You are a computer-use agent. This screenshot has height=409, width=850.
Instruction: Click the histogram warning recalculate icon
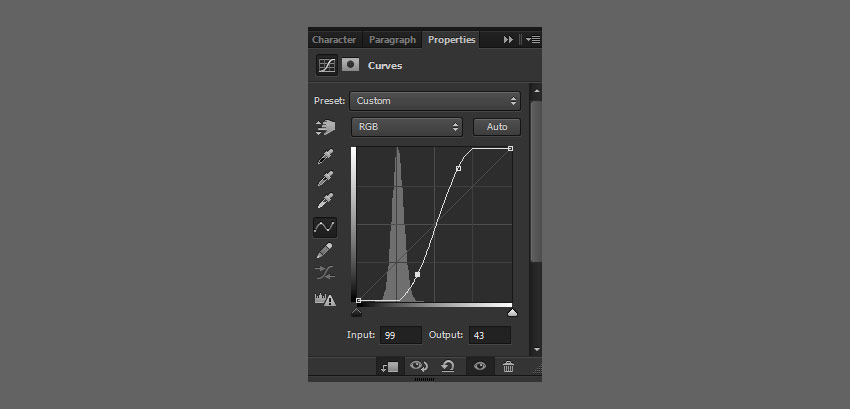click(x=325, y=299)
